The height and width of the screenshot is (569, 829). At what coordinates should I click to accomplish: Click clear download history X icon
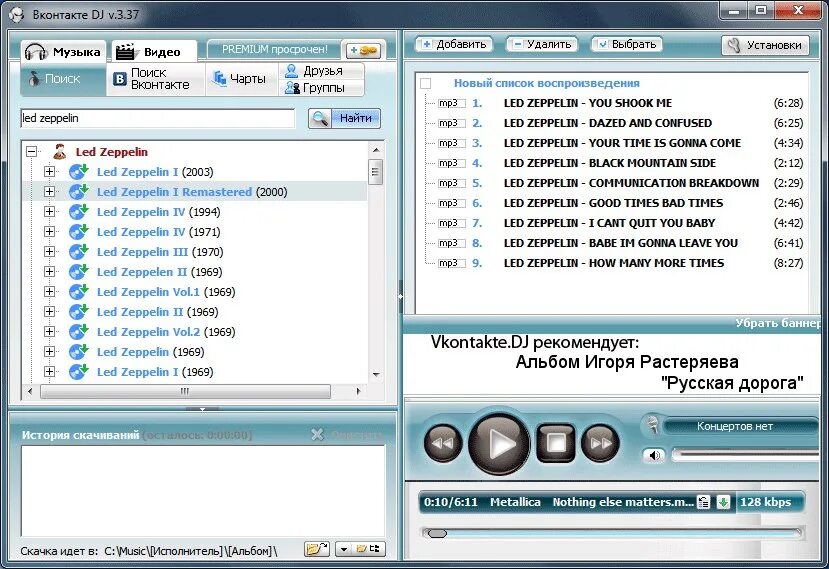tap(317, 435)
